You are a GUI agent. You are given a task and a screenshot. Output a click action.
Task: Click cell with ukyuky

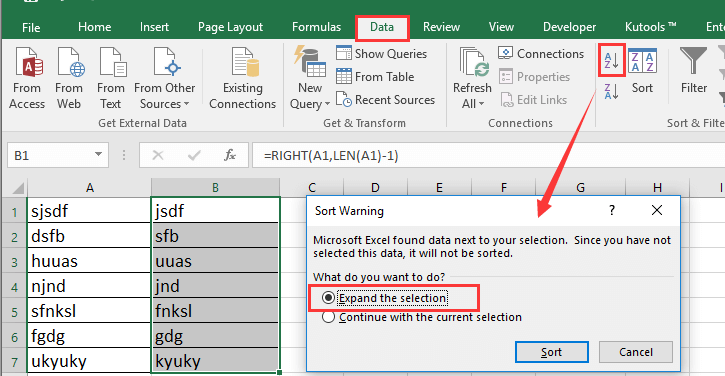click(x=89, y=360)
